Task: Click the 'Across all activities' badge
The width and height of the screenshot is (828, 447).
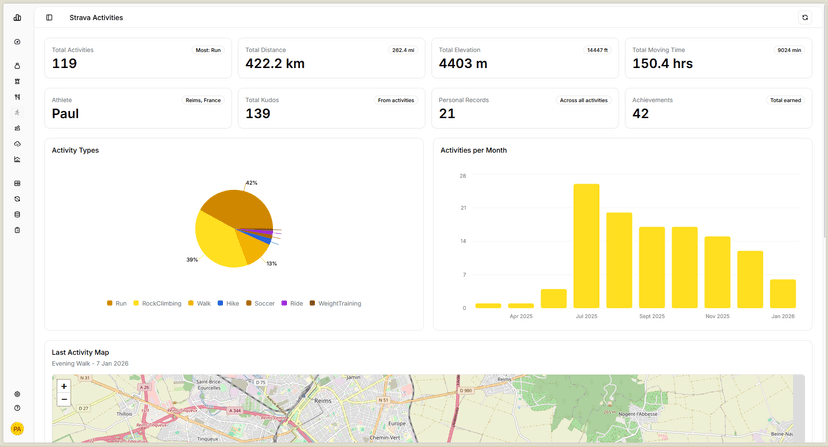Action: [584, 100]
